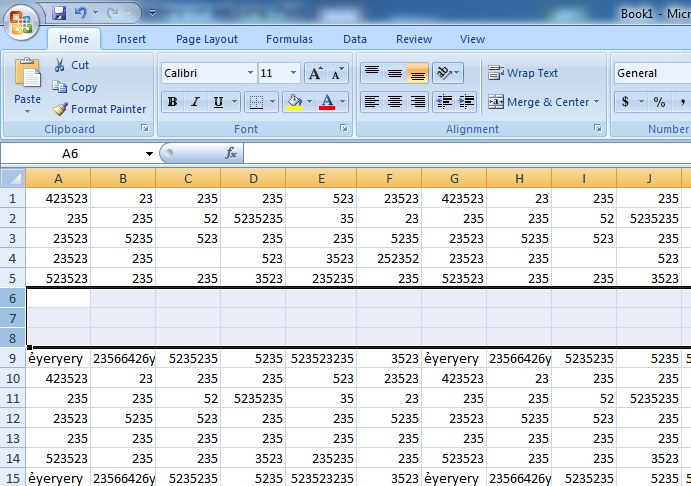Save the workbook using the floppy disk icon
691x486 pixels.
tap(59, 14)
